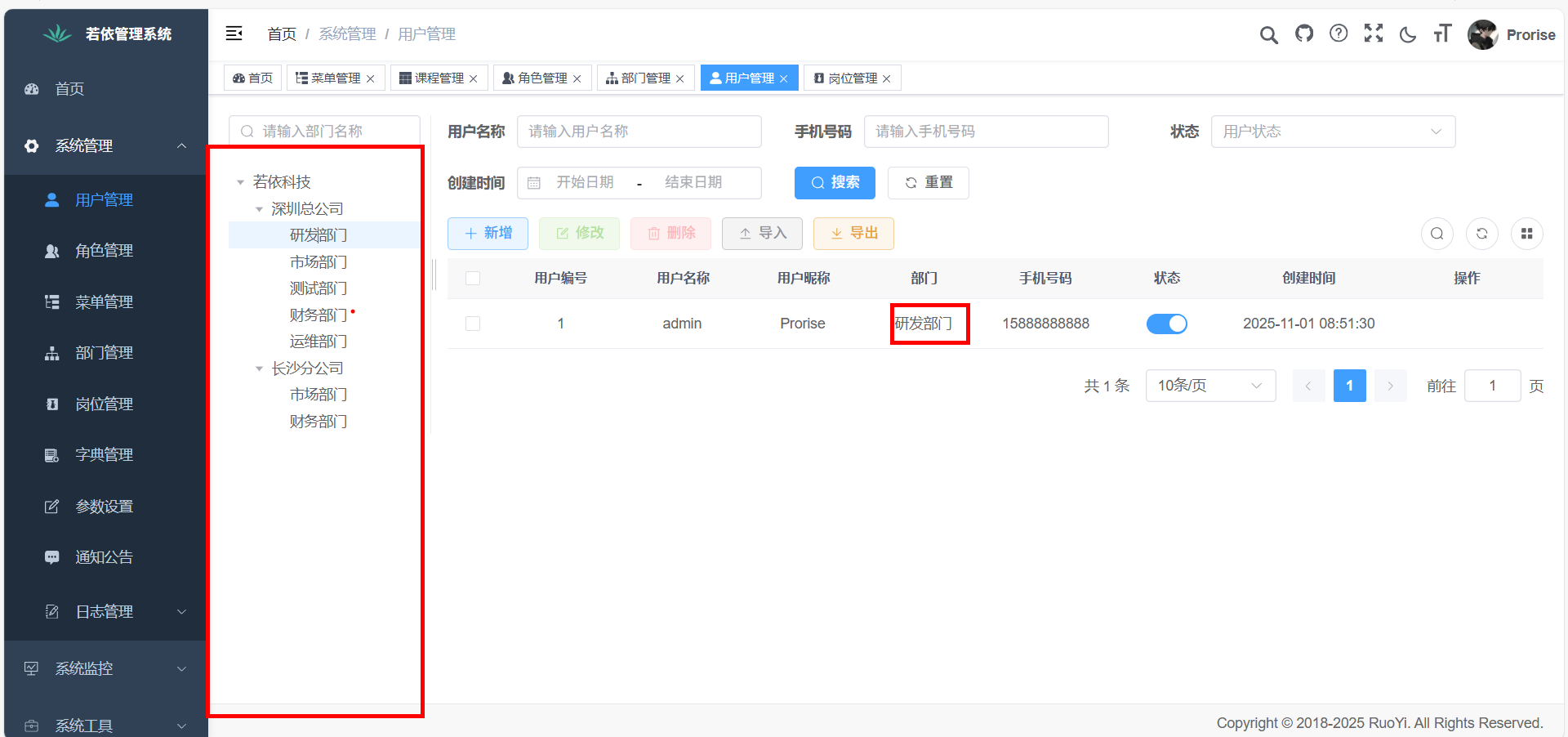Viewport: 1568px width, 737px height.
Task: Click the blue 搜索 button
Action: [834, 183]
